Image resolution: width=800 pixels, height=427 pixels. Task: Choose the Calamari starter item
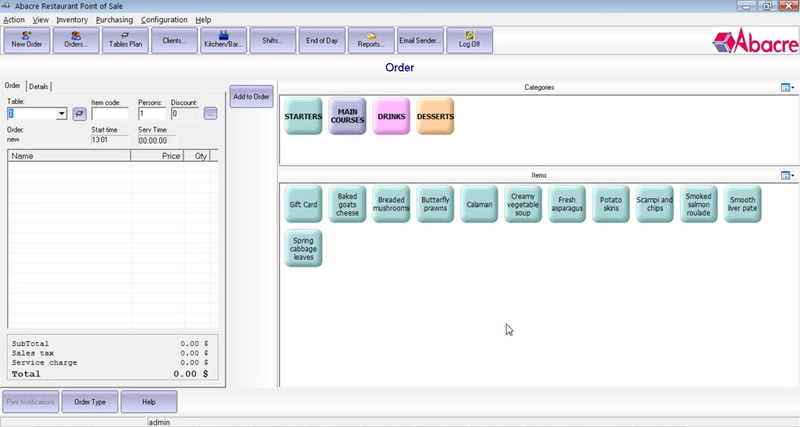point(479,204)
